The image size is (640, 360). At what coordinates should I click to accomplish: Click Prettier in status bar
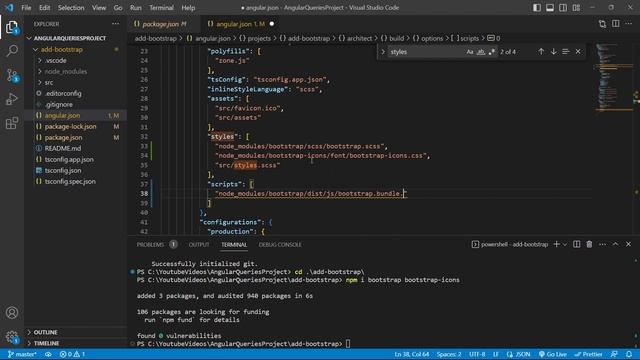(589, 354)
